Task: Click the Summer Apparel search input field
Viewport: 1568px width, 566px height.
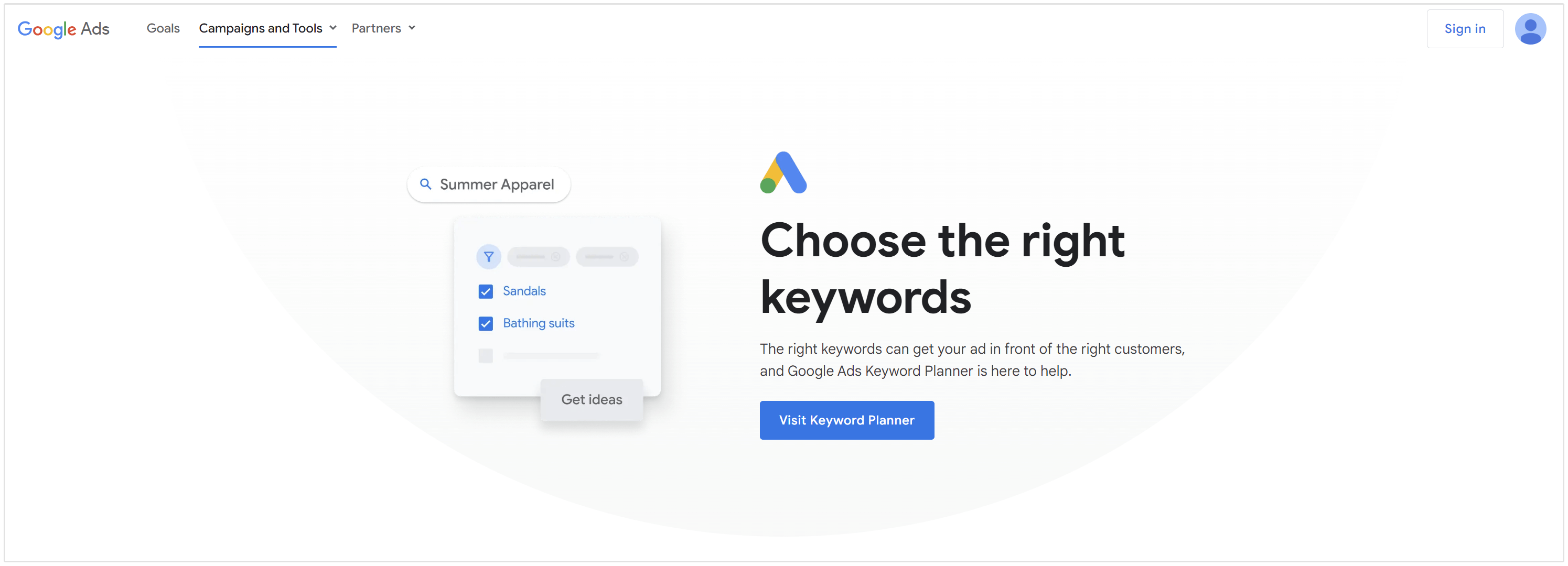Action: pyautogui.click(x=489, y=184)
